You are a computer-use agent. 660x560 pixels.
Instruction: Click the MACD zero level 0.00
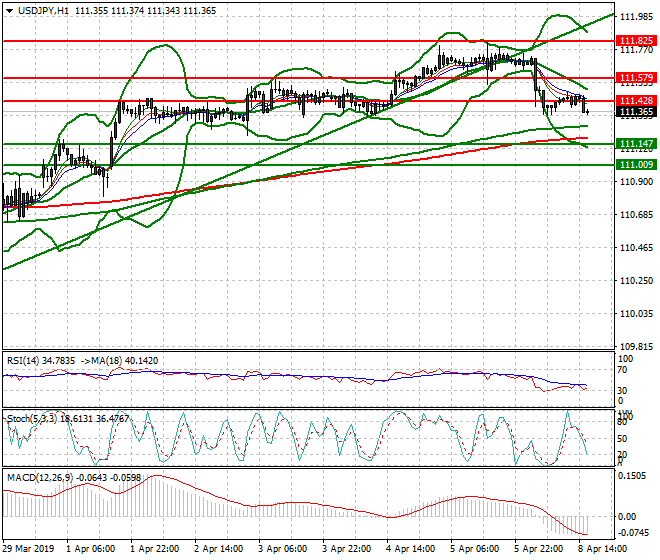pyautogui.click(x=627, y=516)
